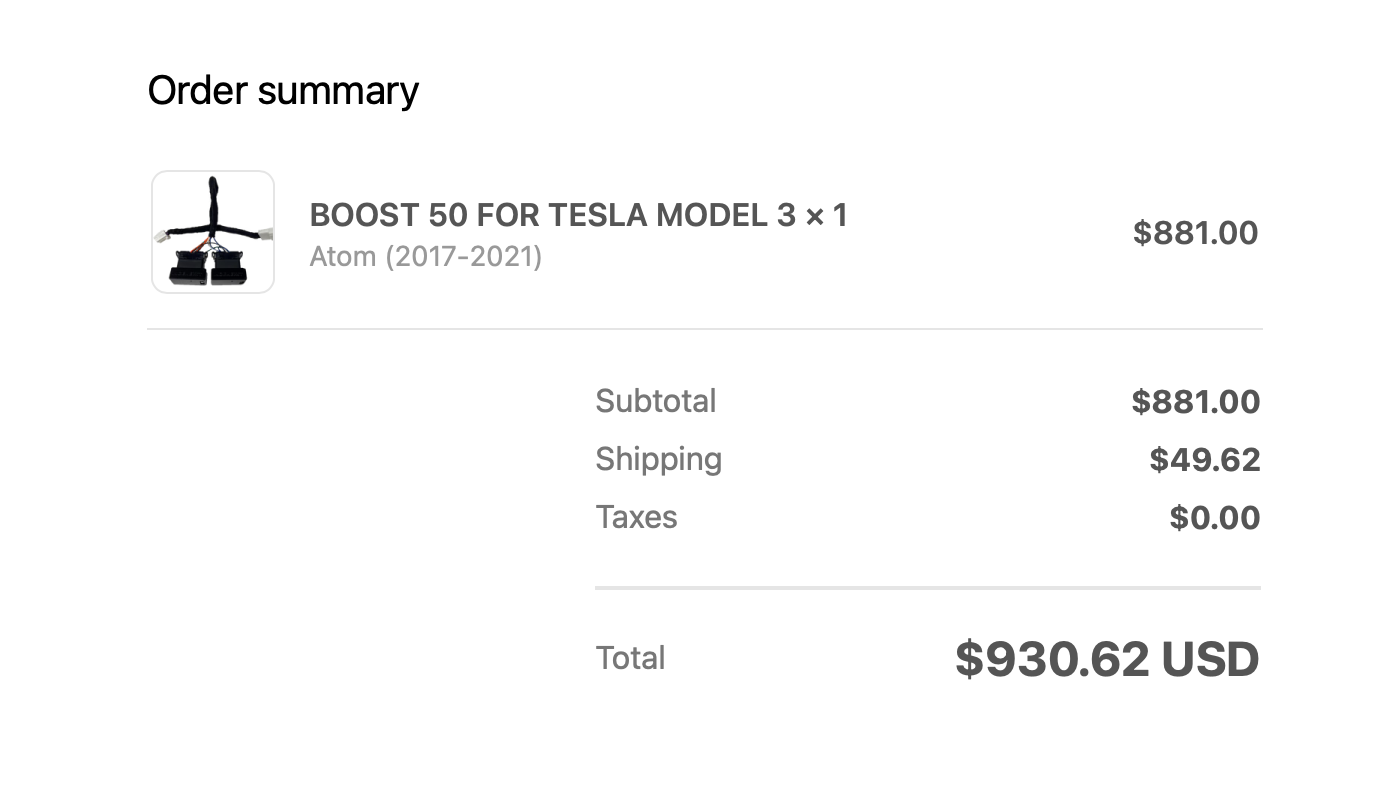Screen dimensions: 1376x786
Task: Click the divider line below the product row
Action: (x=704, y=329)
